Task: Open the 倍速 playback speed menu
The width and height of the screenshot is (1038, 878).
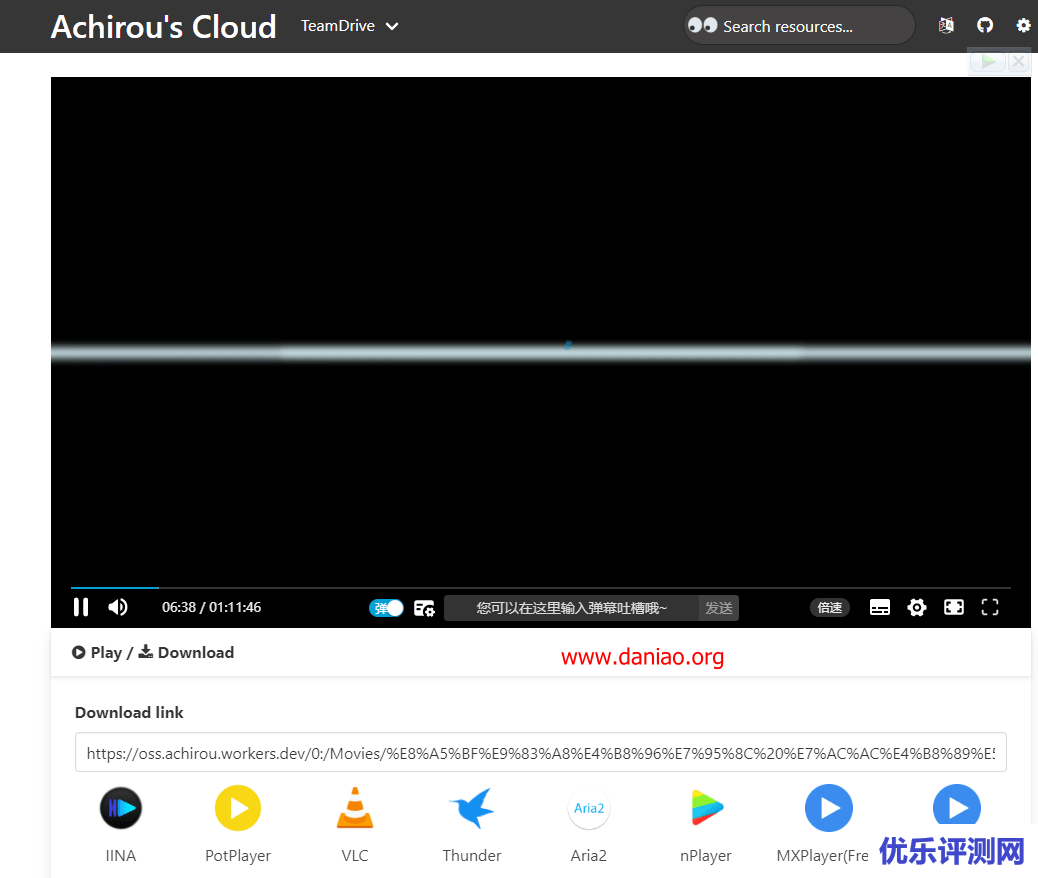Action: (x=829, y=607)
